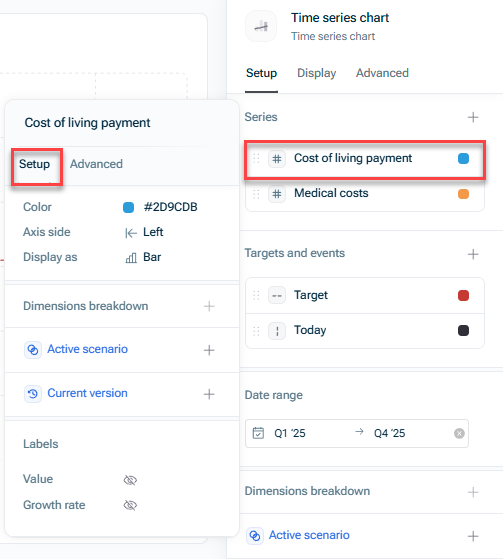Select the Medical costs series row
This screenshot has width=504, height=559.
[364, 194]
